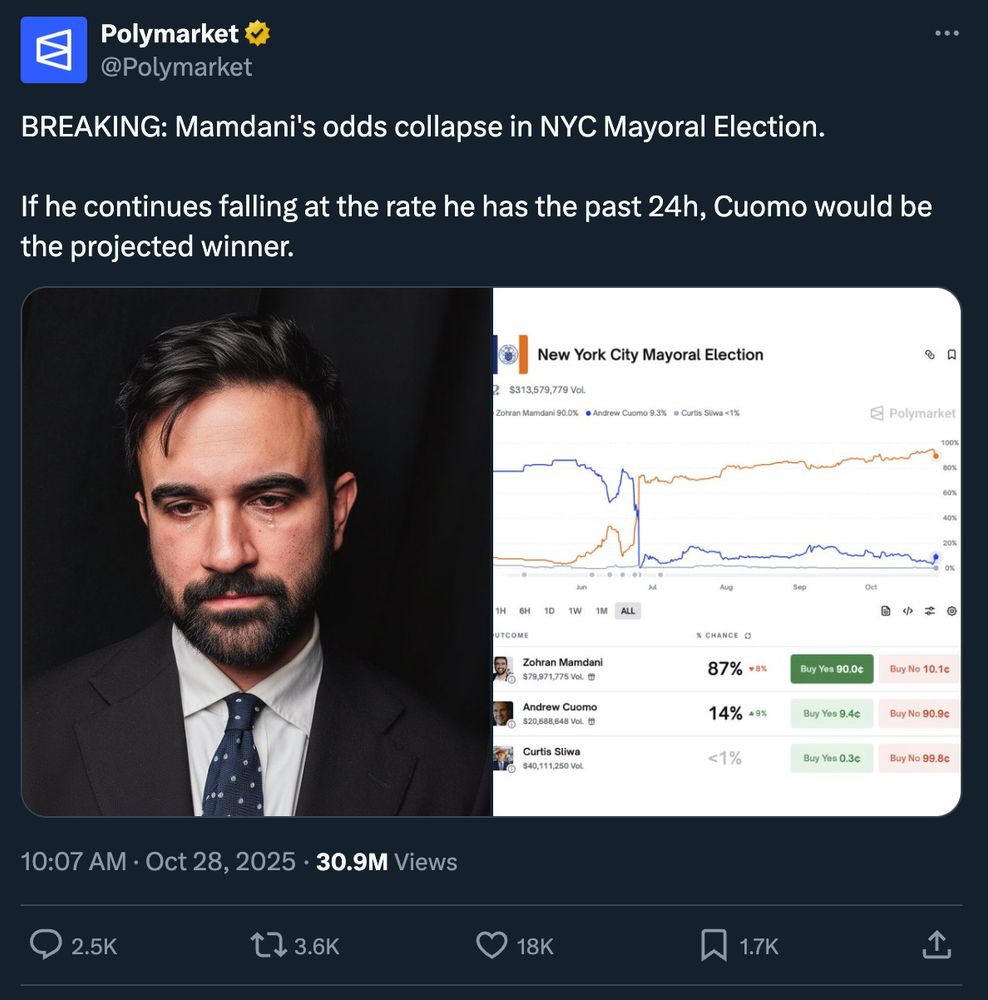Reply to the tweet via comment icon
This screenshot has height=1000, width=988.
[x=46, y=945]
